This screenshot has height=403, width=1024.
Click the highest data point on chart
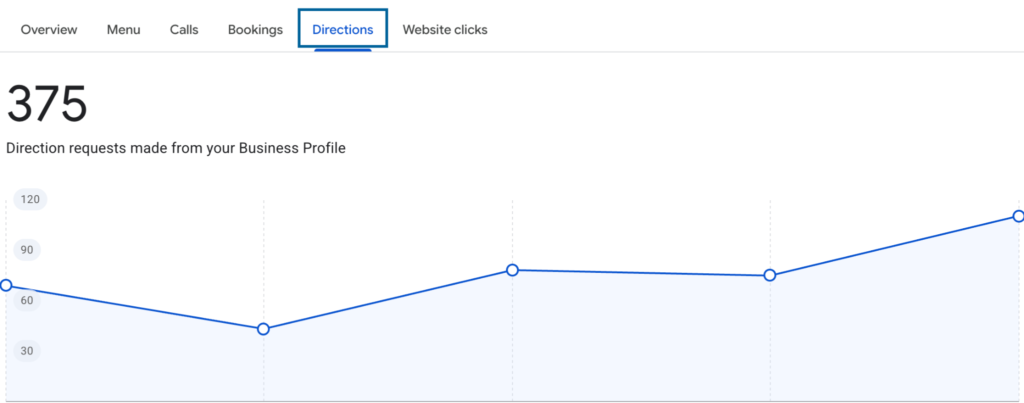pos(1018,216)
